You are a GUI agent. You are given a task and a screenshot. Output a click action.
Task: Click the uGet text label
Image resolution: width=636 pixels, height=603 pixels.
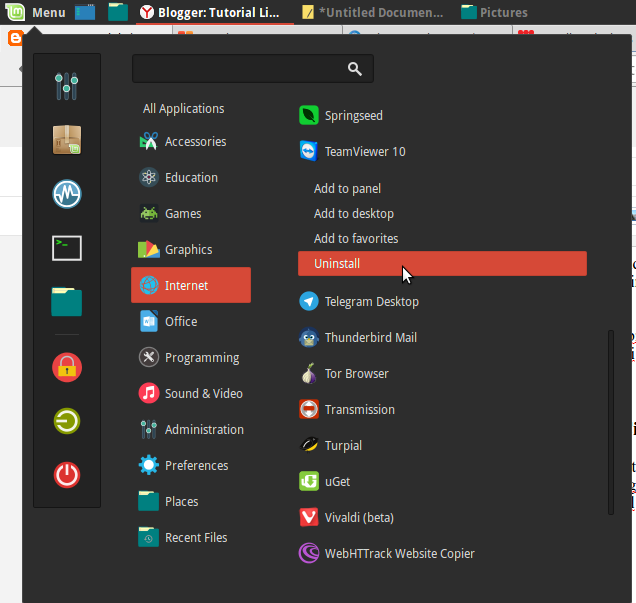tap(337, 482)
